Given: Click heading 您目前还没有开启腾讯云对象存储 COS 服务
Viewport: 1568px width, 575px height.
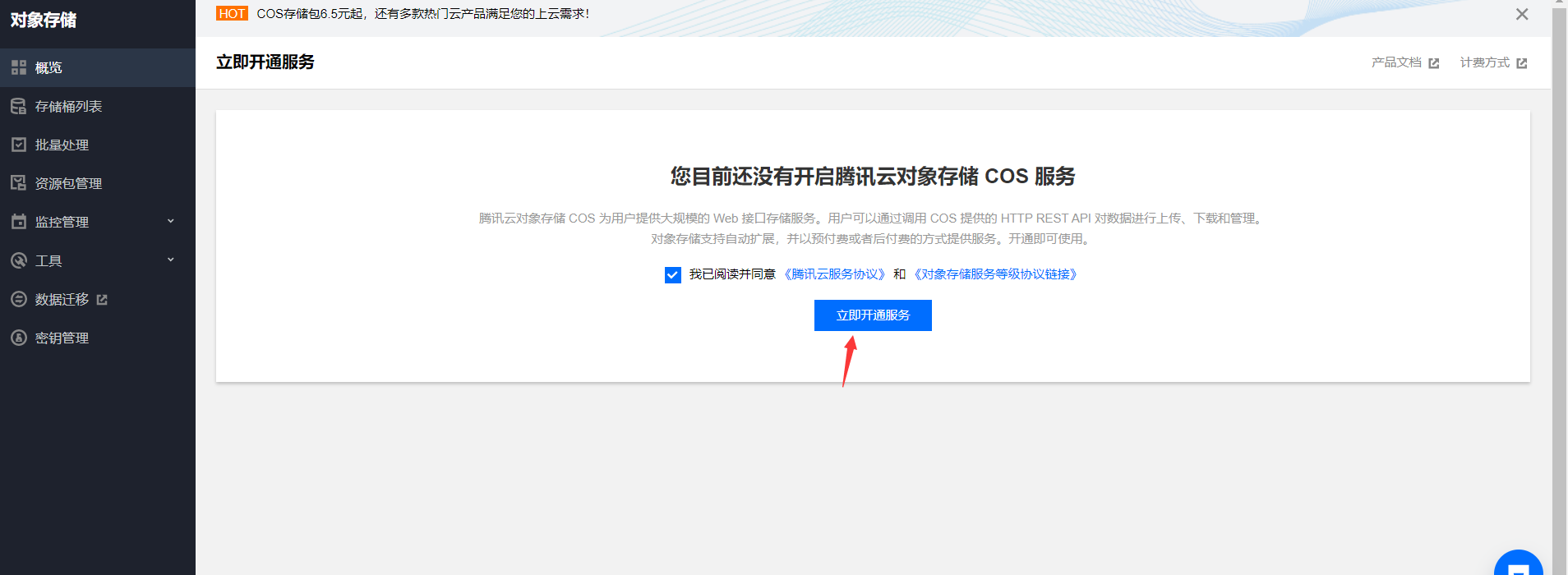Looking at the screenshot, I should pyautogui.click(x=873, y=176).
